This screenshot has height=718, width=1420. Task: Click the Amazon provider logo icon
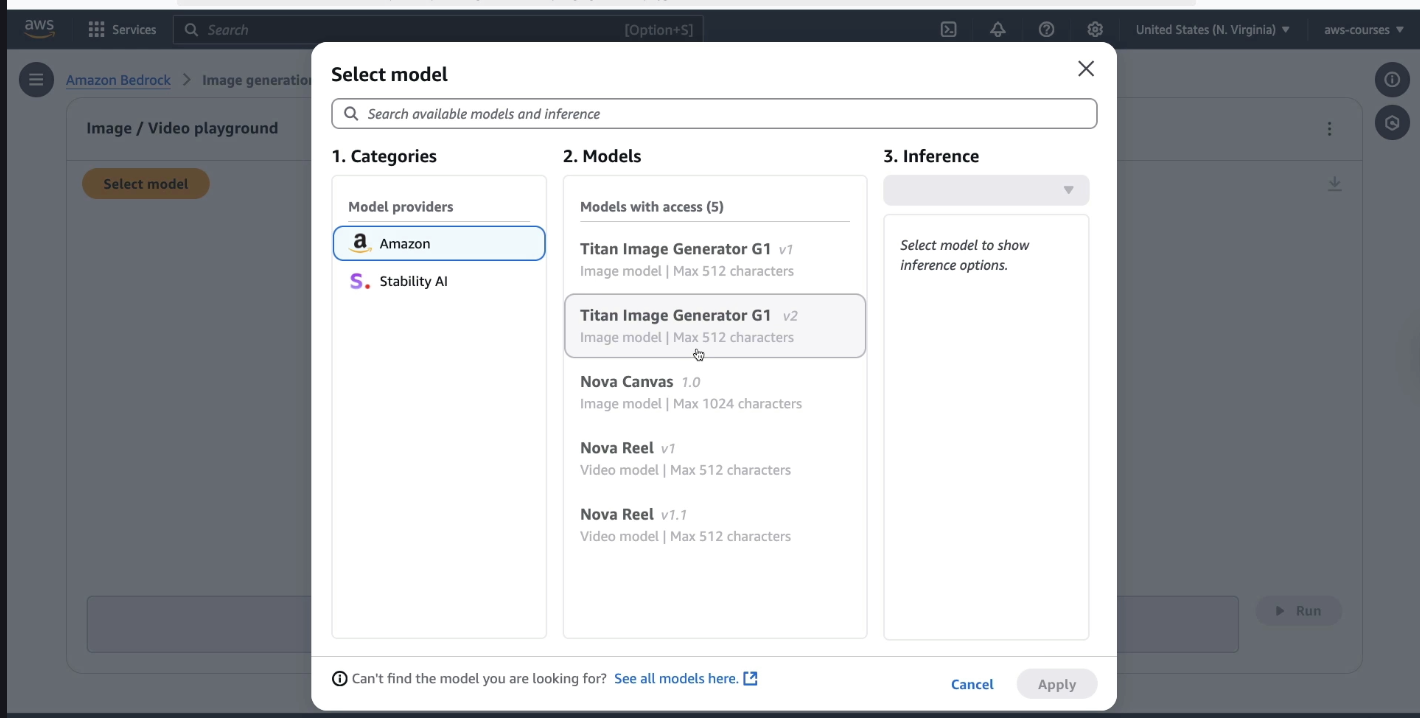point(360,244)
